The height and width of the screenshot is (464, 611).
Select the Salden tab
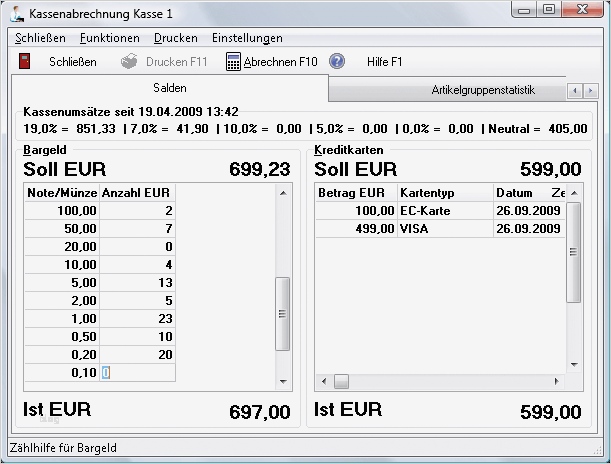(170, 88)
